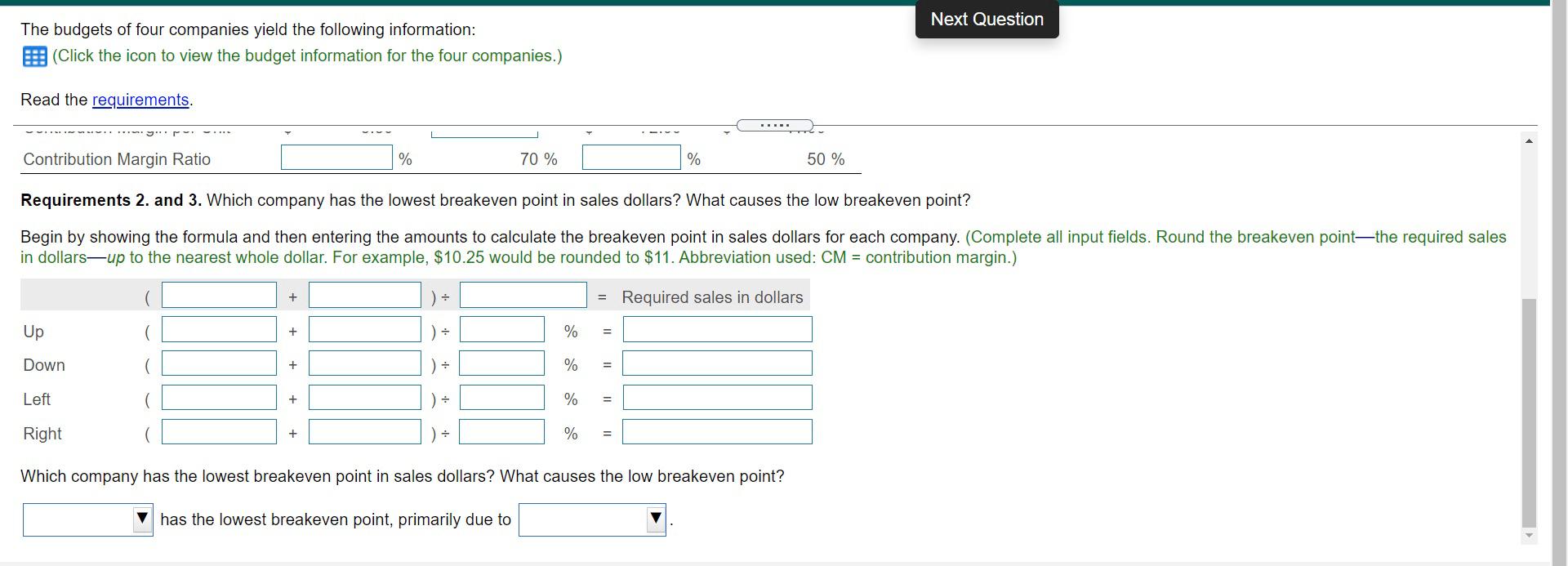Image resolution: width=1568 pixels, height=566 pixels.
Task: Click Up row required sales result field
Action: pos(717,329)
